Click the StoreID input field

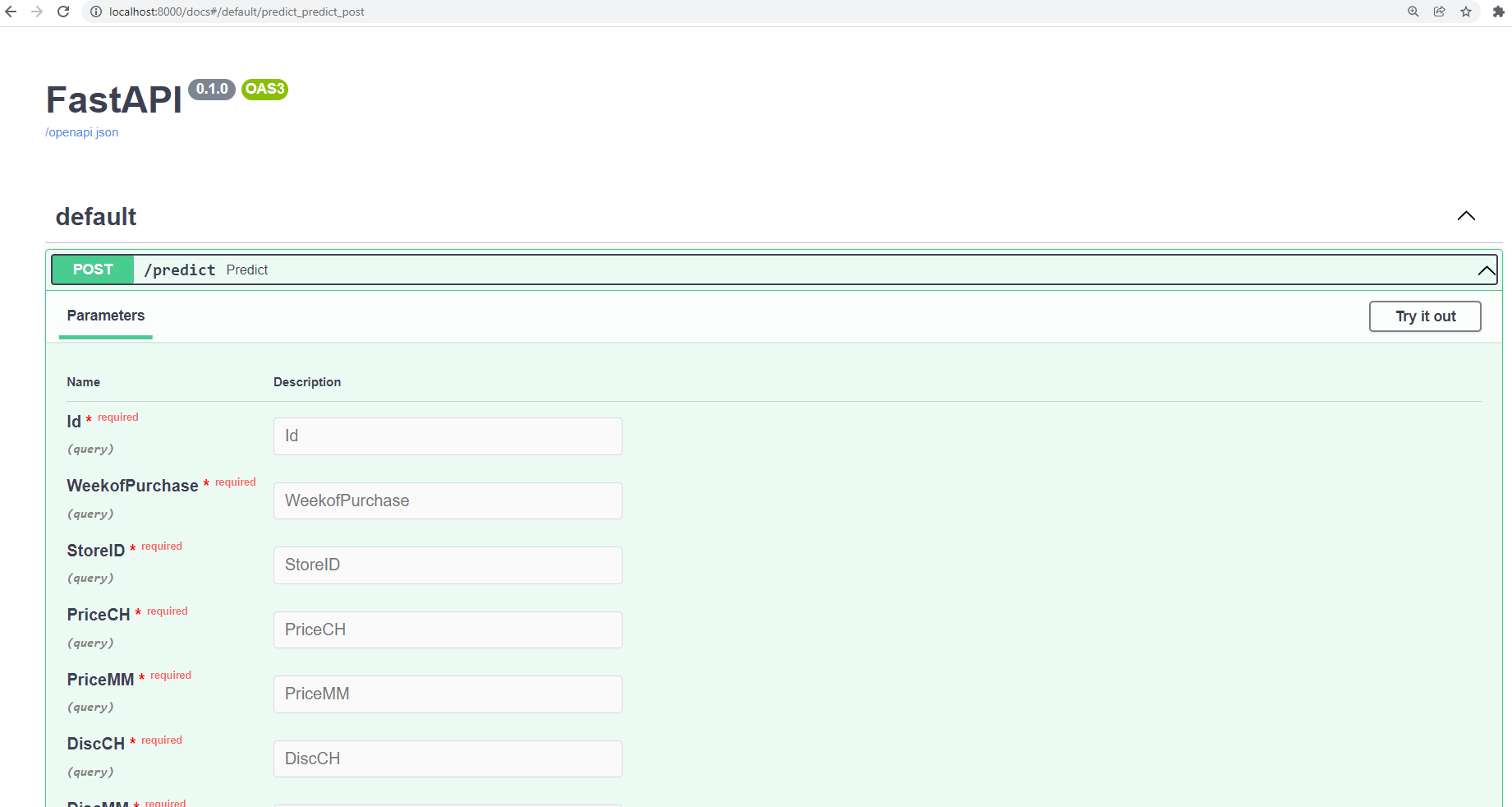[448, 565]
